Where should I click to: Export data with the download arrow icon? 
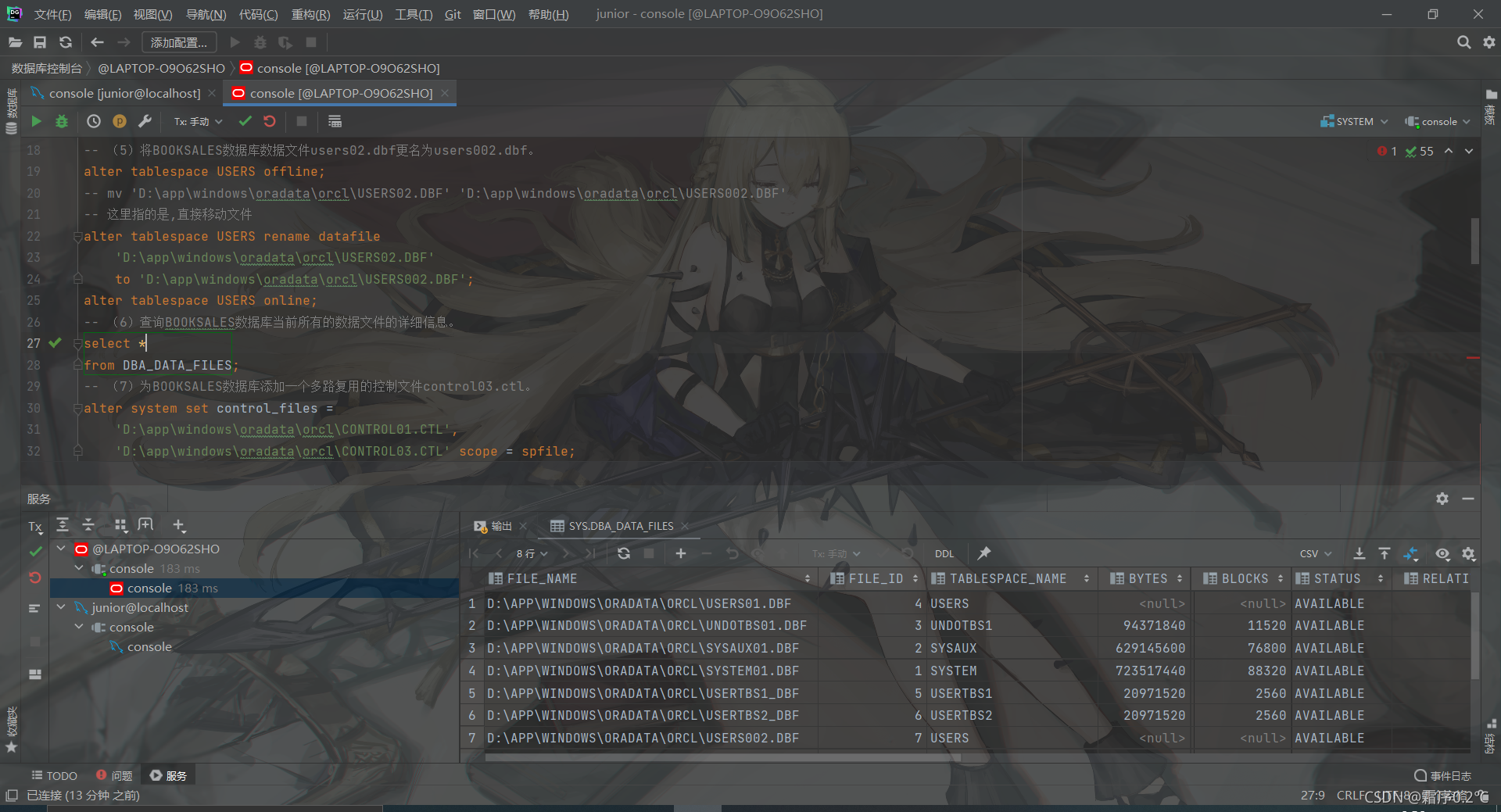(1359, 553)
